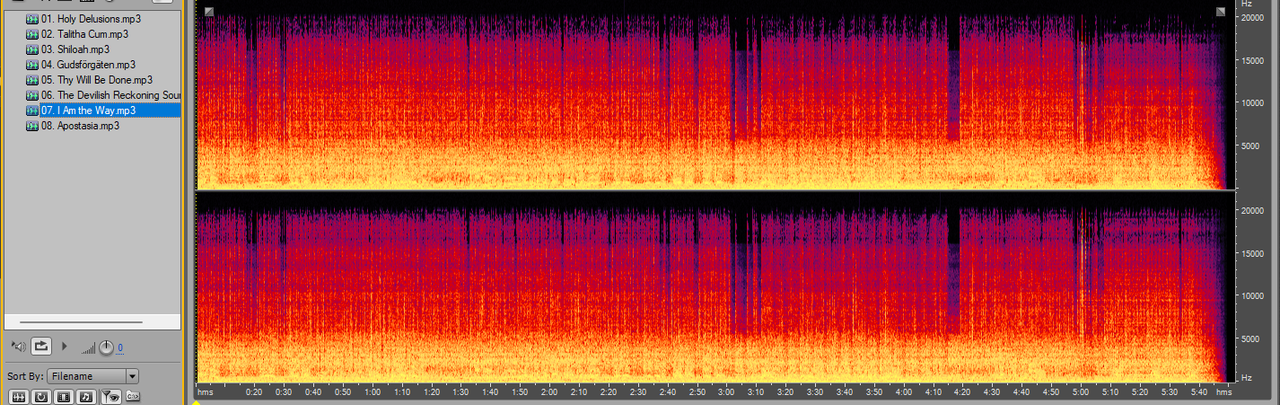Toggle the Show Loop Files button
1280x405 pixels.
[x=40, y=397]
